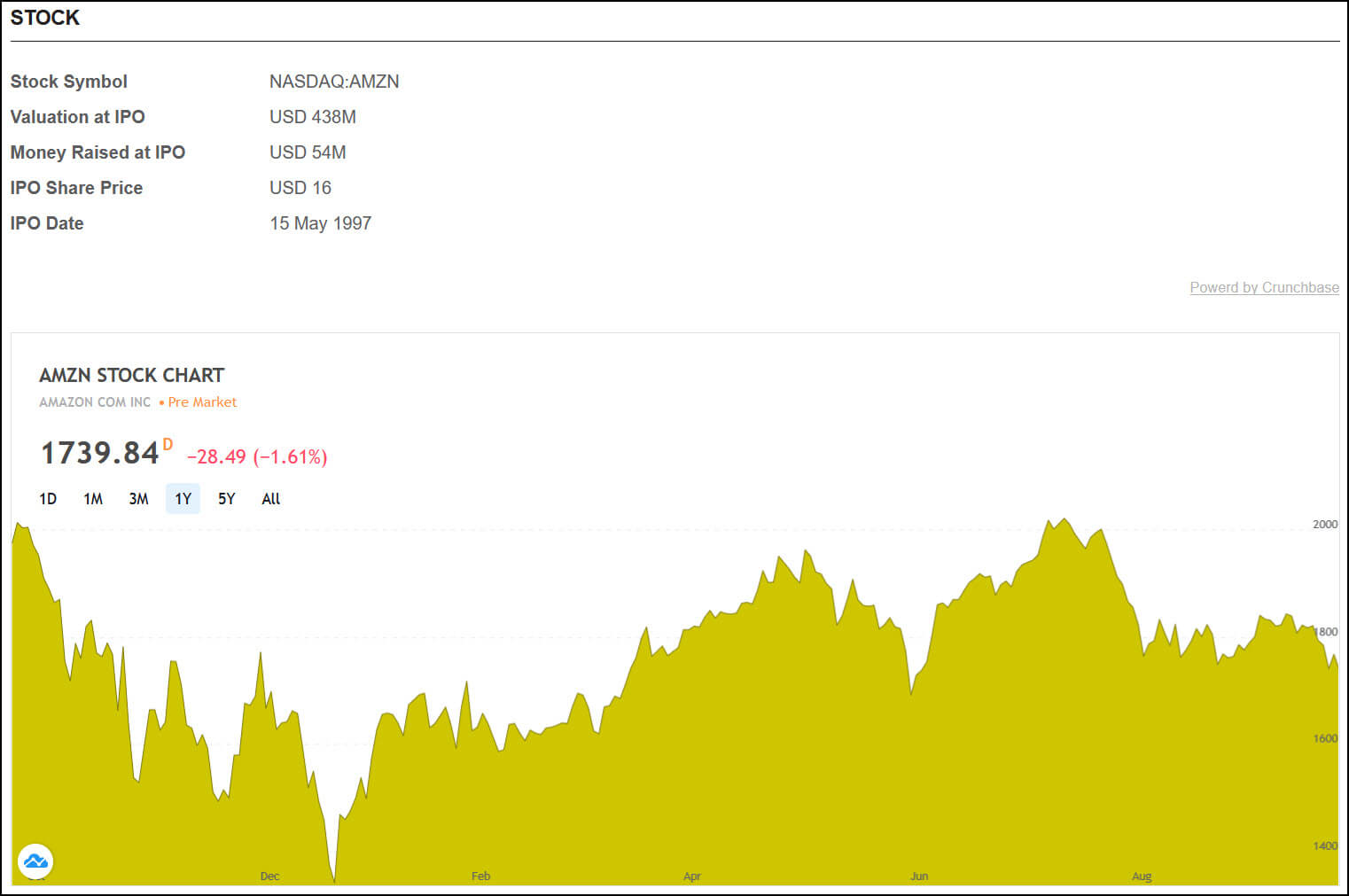This screenshot has height=896, width=1349.
Task: Switch chart to 3M range
Action: (x=138, y=499)
